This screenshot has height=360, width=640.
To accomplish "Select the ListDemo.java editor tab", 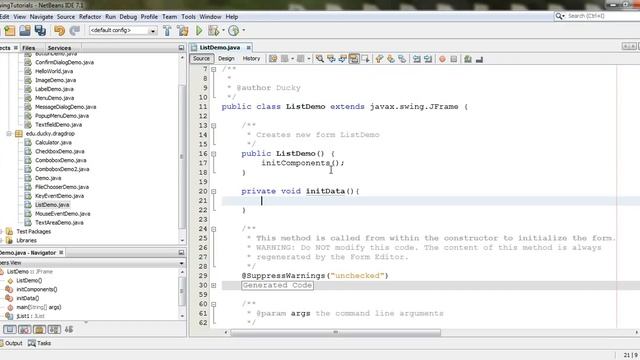I will [220, 48].
